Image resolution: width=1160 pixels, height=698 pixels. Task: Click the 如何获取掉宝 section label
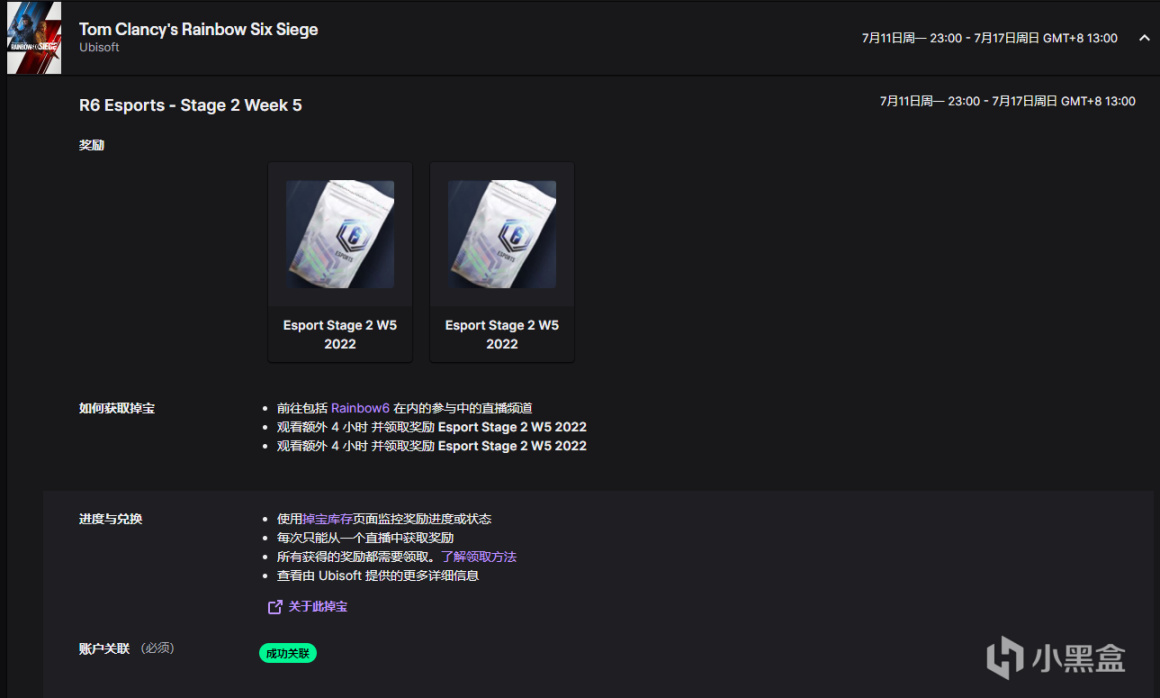coord(117,408)
